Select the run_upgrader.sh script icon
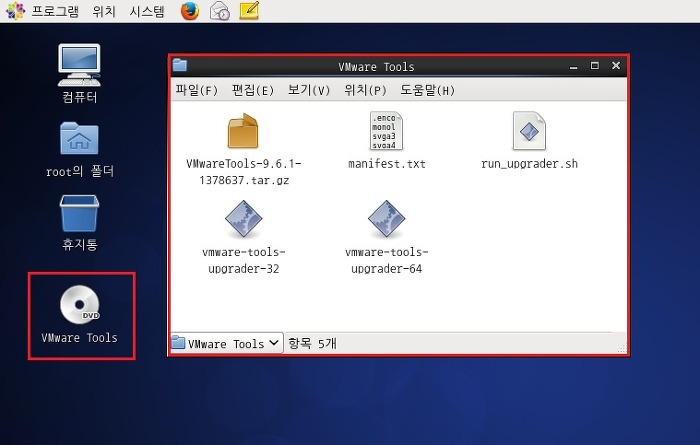The height and width of the screenshot is (445, 700). tap(529, 131)
